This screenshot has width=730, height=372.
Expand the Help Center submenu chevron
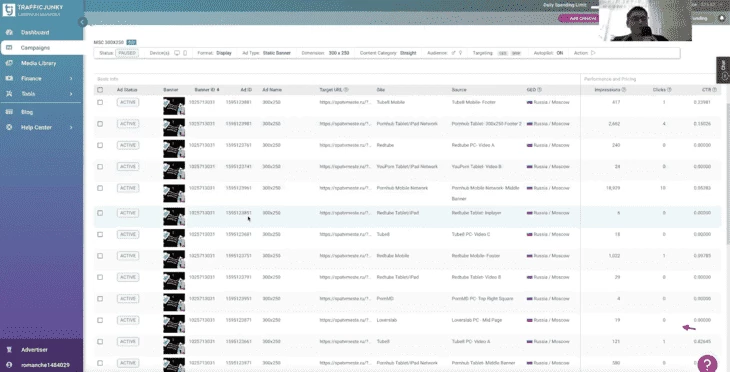71,128
